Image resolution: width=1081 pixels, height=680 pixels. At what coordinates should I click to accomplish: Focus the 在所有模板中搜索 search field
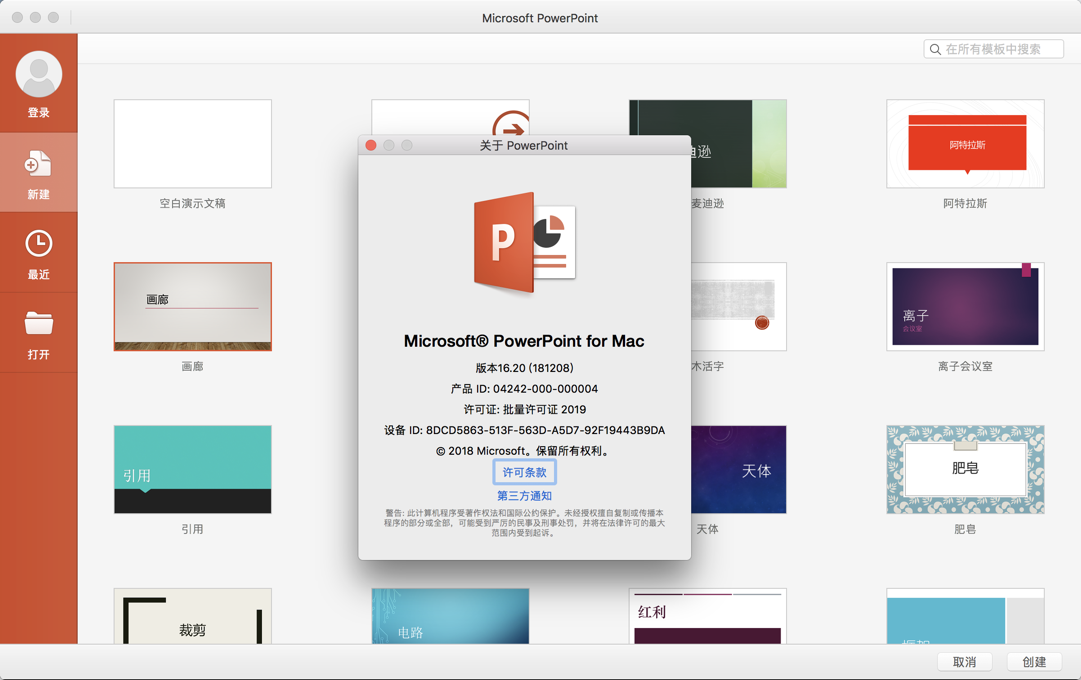pyautogui.click(x=993, y=49)
